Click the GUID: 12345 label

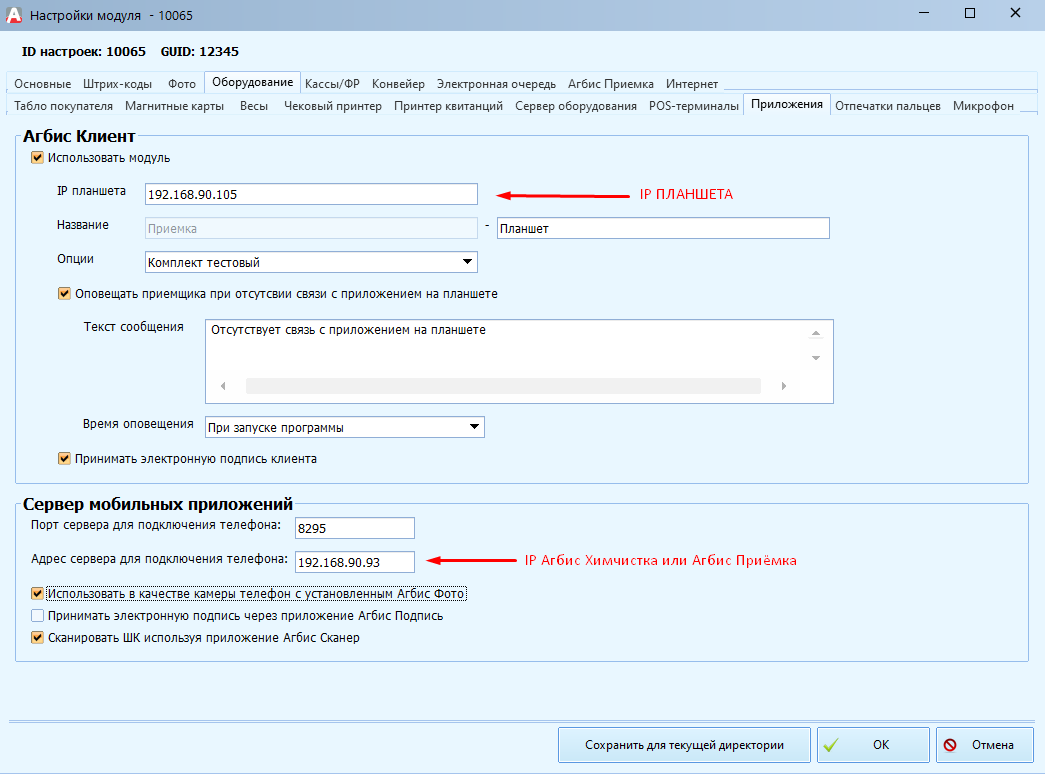pyautogui.click(x=199, y=51)
